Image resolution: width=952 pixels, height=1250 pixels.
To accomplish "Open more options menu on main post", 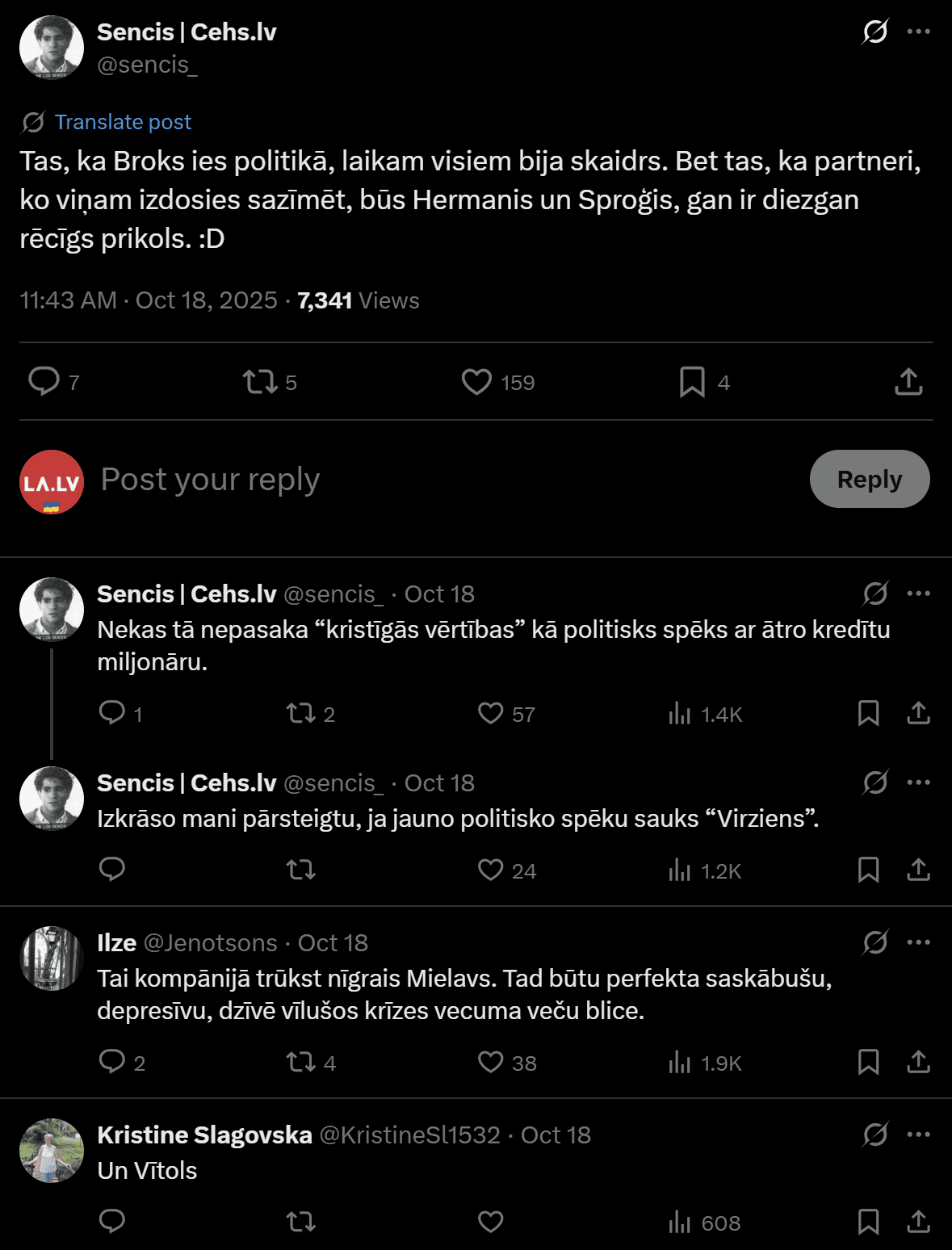I will [919, 32].
